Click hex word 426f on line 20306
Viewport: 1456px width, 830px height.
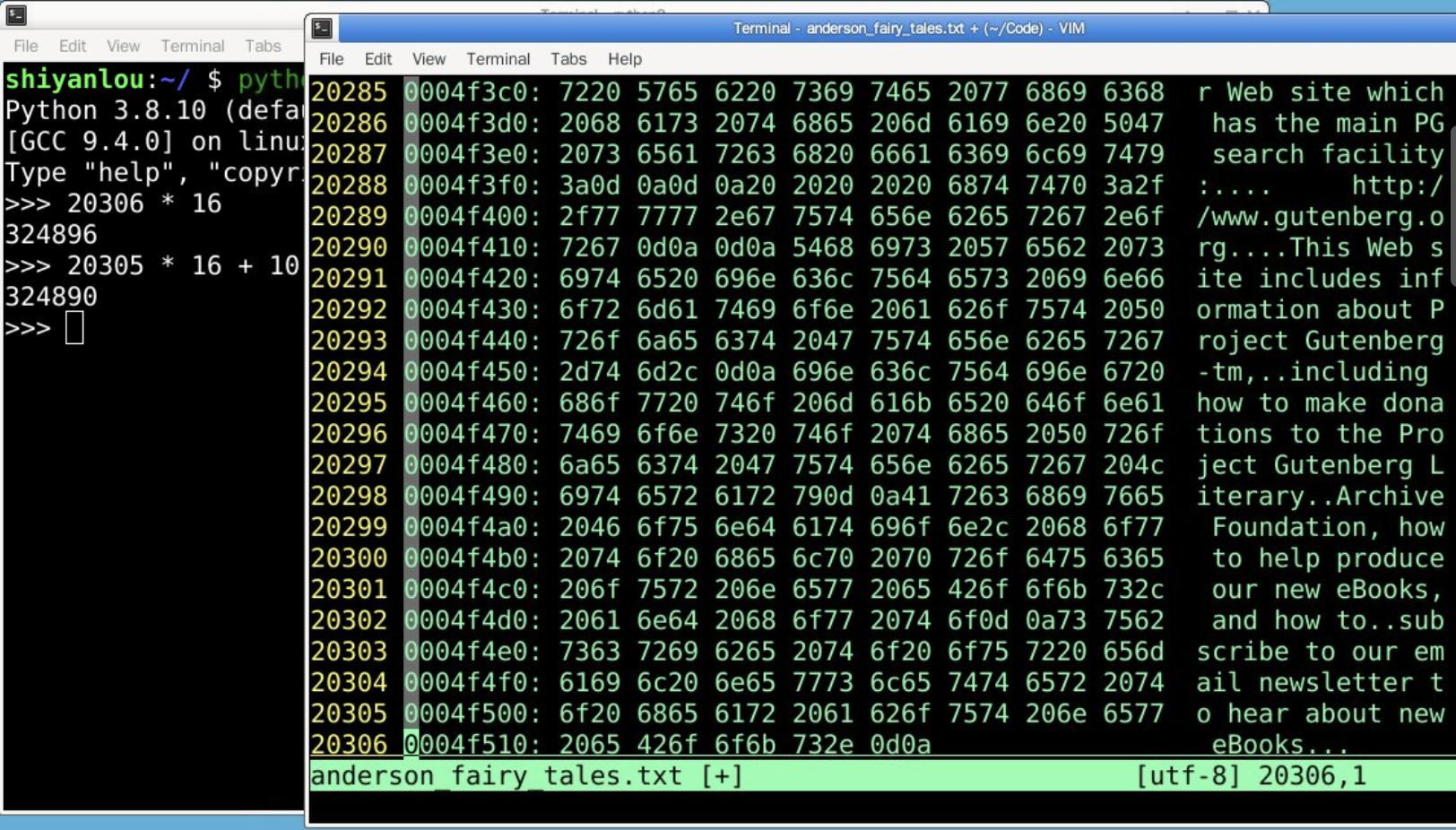[667, 745]
